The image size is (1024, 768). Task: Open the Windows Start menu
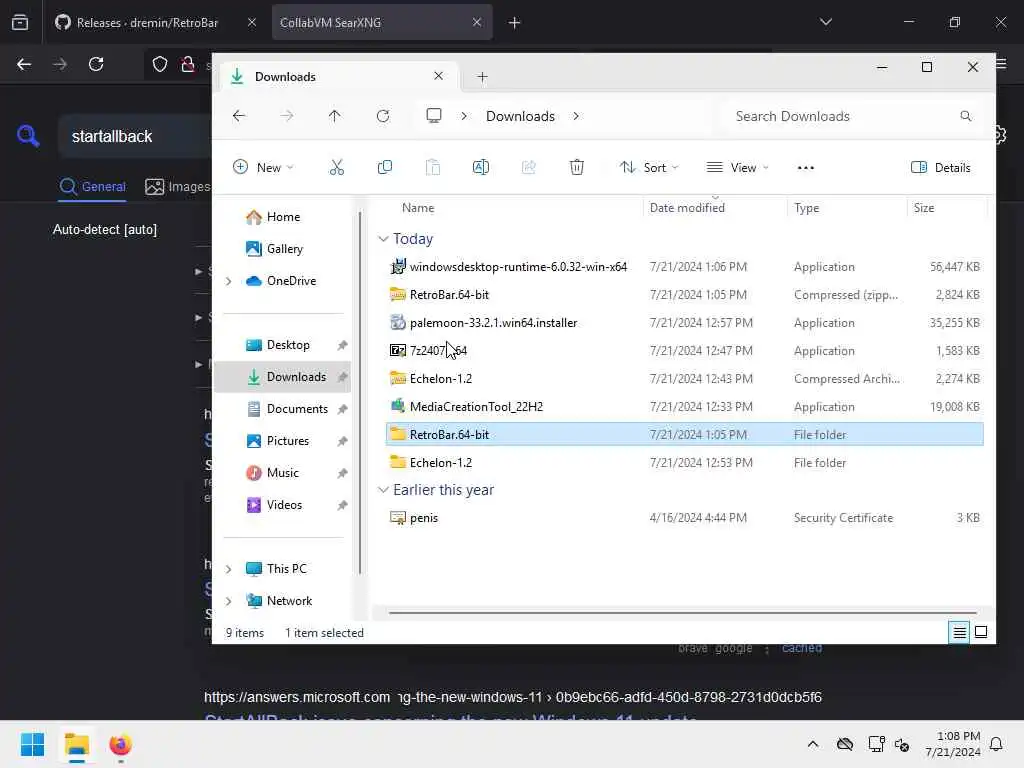33,744
